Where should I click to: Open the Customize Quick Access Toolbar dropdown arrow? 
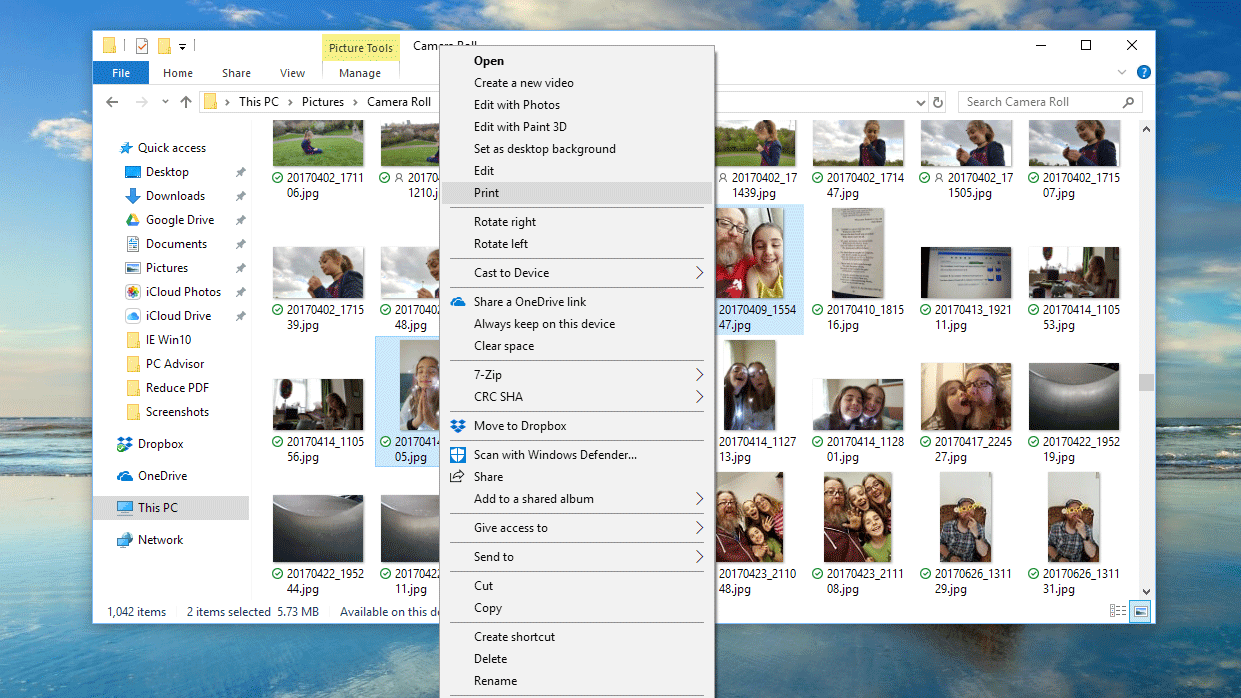click(x=183, y=47)
